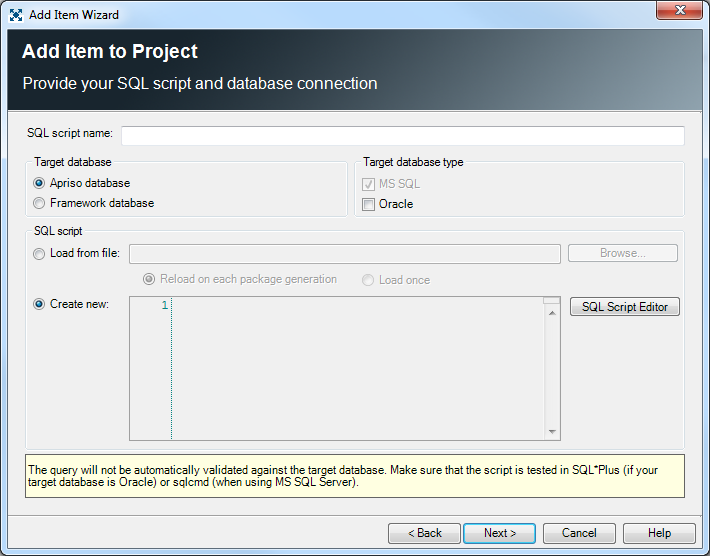710x556 pixels.
Task: Toggle the MS SQL checkbox
Action: (369, 184)
